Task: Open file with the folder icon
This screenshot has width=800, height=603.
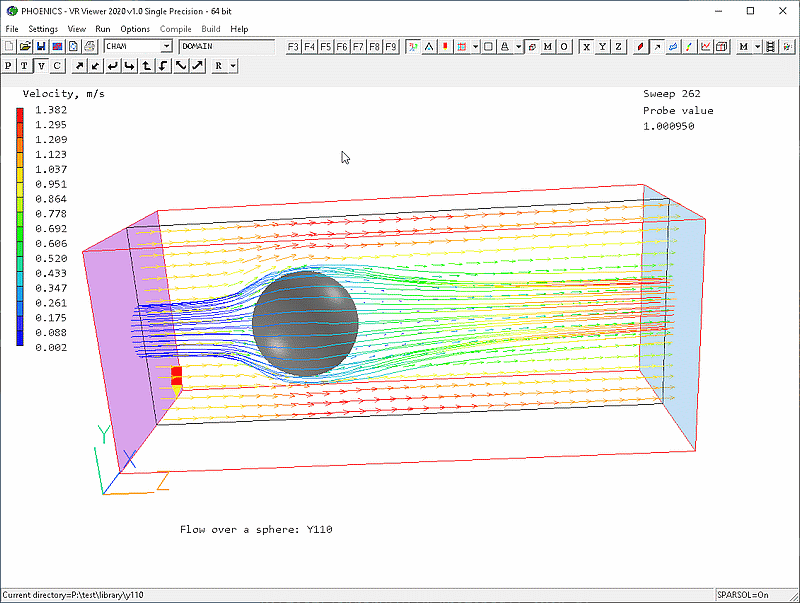Action: tap(25, 47)
